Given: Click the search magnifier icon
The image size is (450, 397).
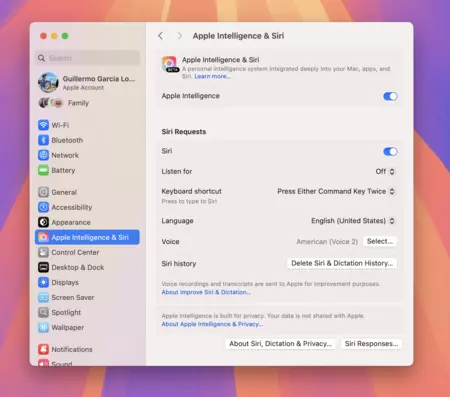Looking at the screenshot, I should (x=41, y=58).
